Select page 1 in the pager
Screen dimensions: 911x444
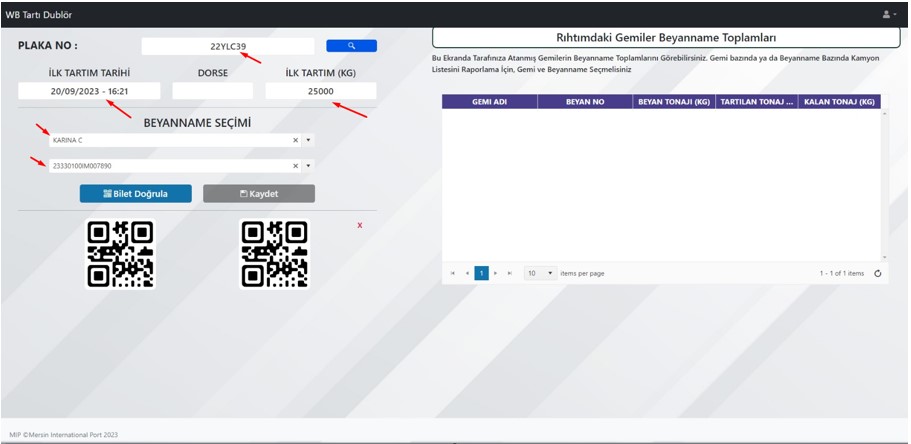[482, 273]
